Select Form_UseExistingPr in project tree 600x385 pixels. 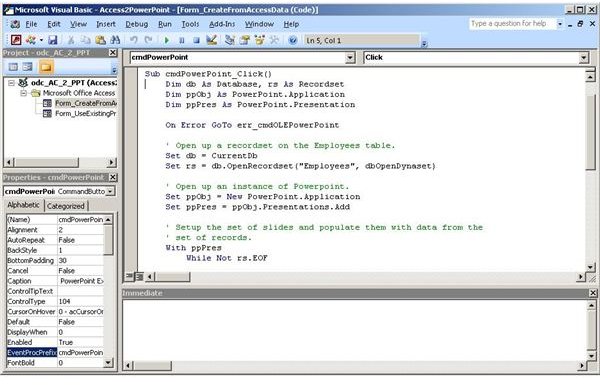[x=86, y=114]
